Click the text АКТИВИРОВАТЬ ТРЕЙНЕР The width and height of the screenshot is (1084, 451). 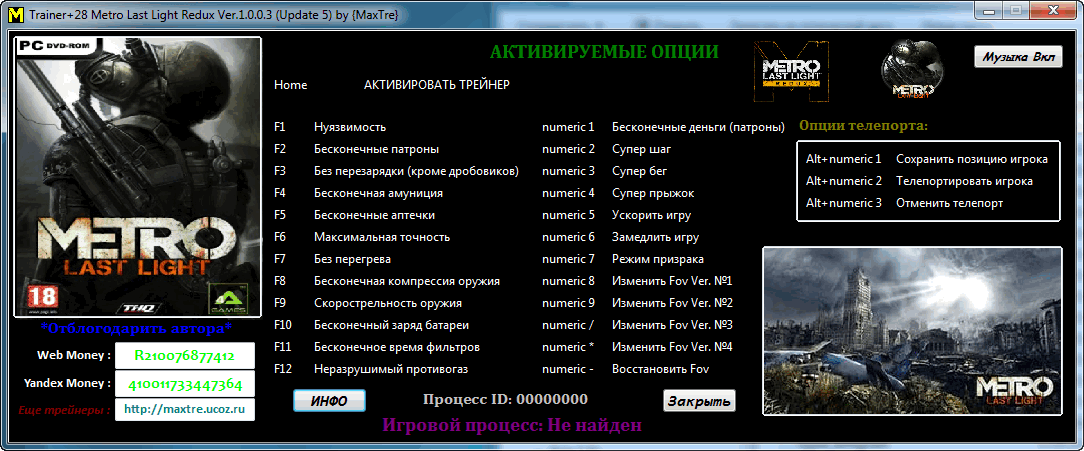(x=436, y=84)
